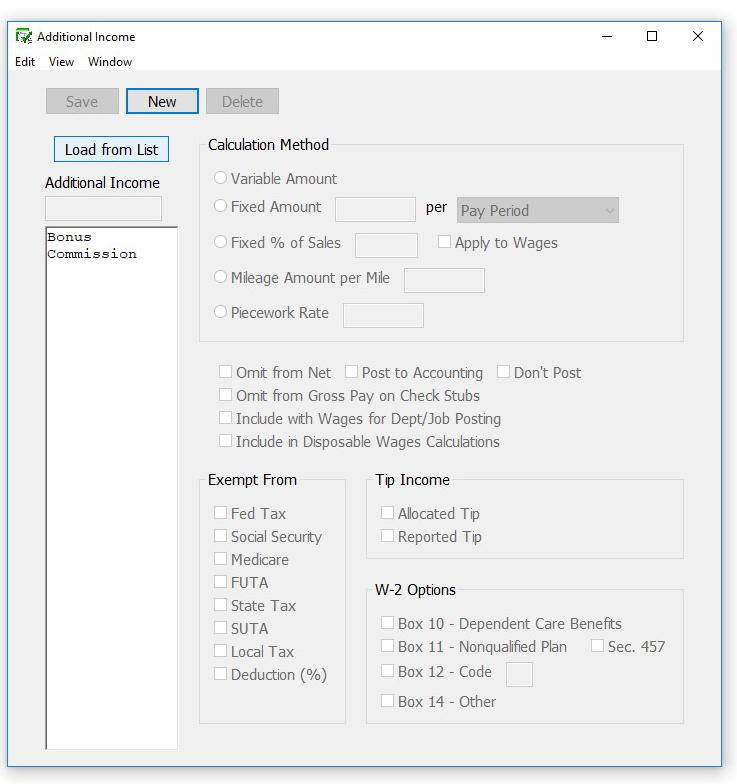
Task: Click the New button
Action: point(162,101)
